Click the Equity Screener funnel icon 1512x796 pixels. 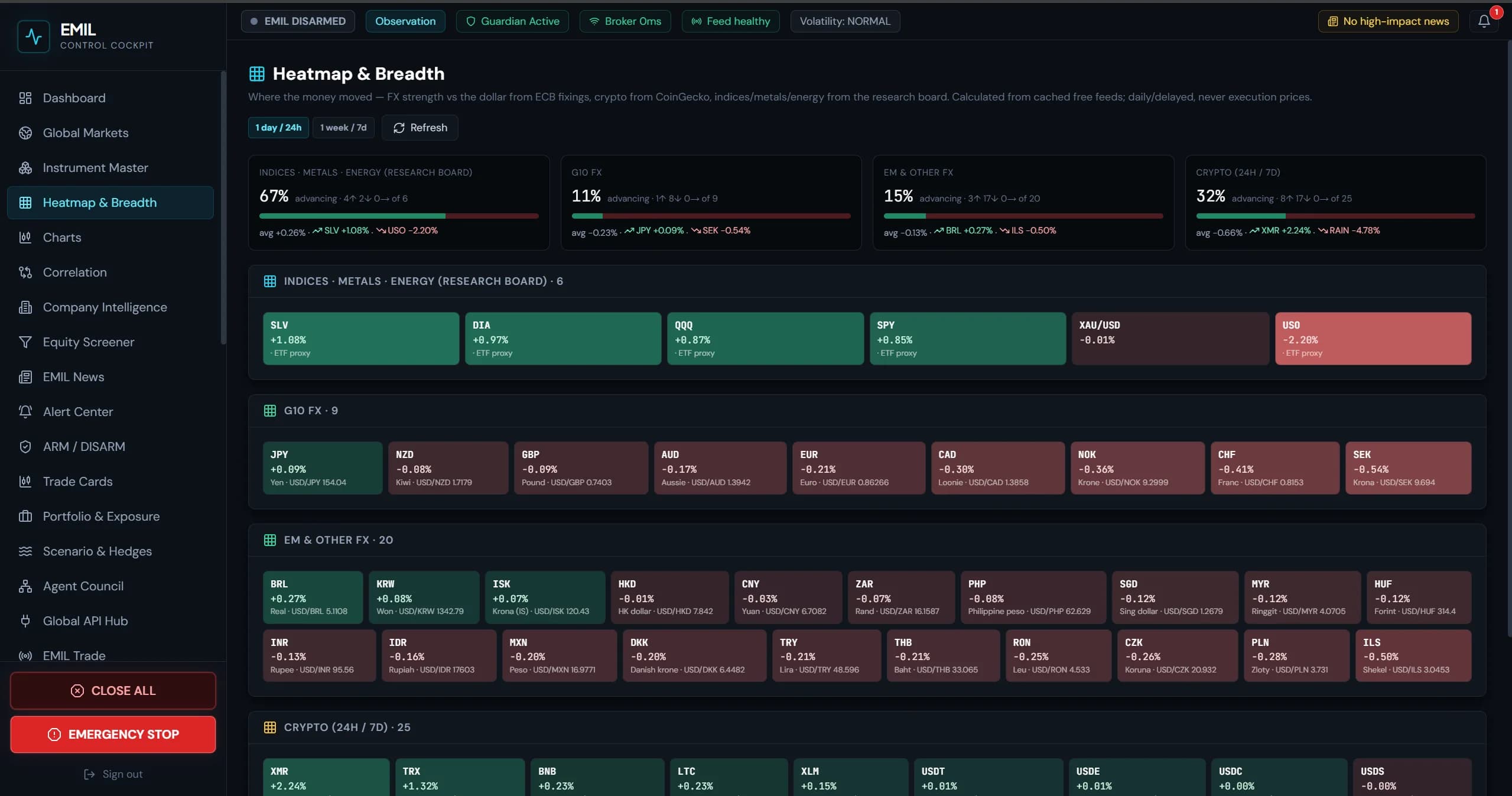click(25, 342)
